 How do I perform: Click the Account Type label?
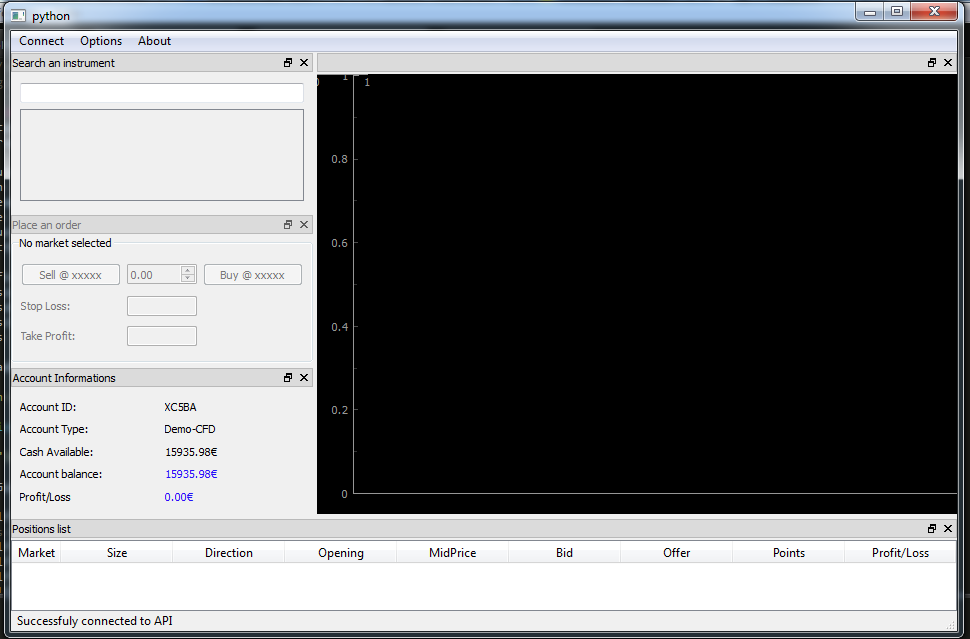[54, 429]
